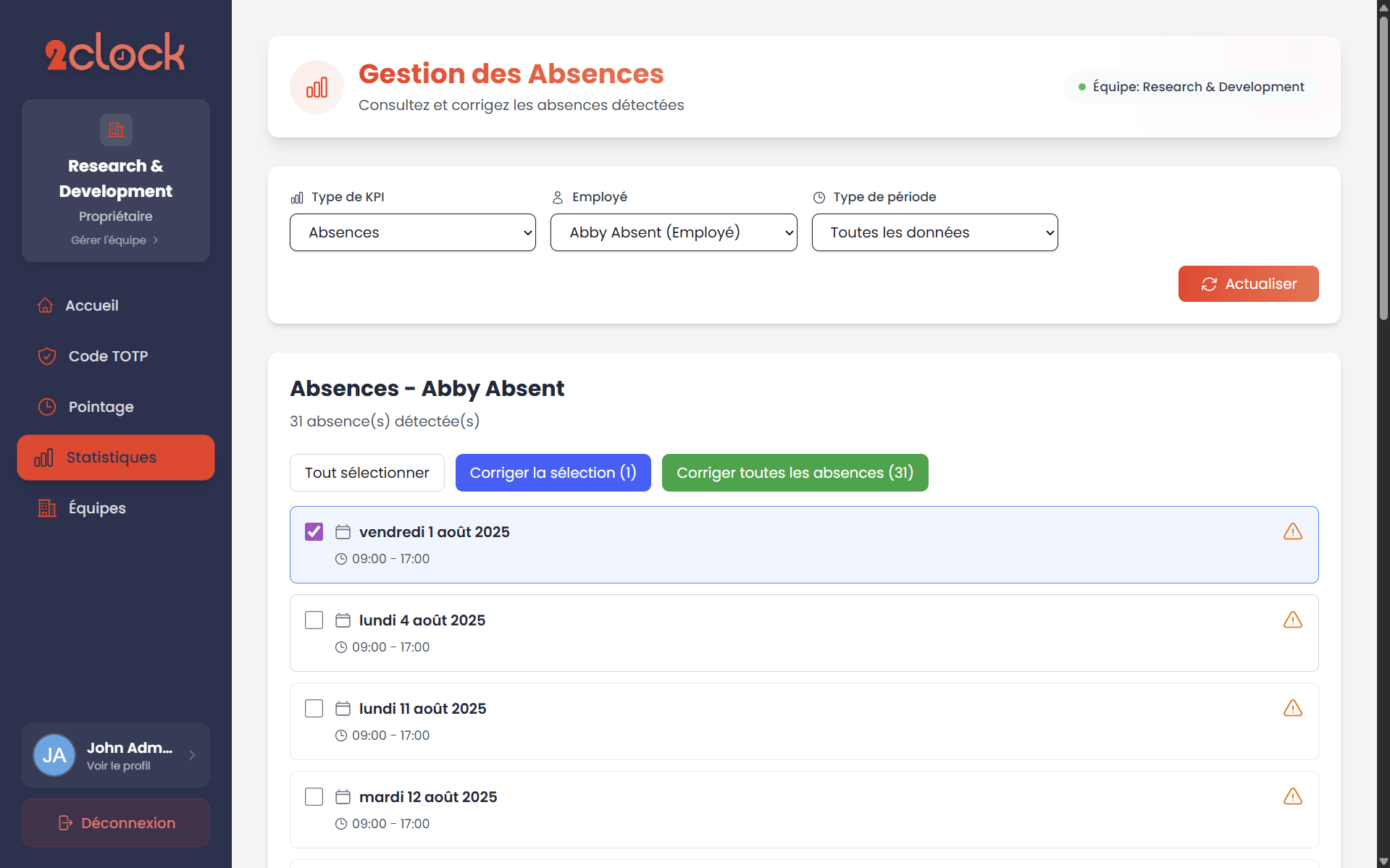
Task: Click the JA user avatar
Action: (54, 755)
